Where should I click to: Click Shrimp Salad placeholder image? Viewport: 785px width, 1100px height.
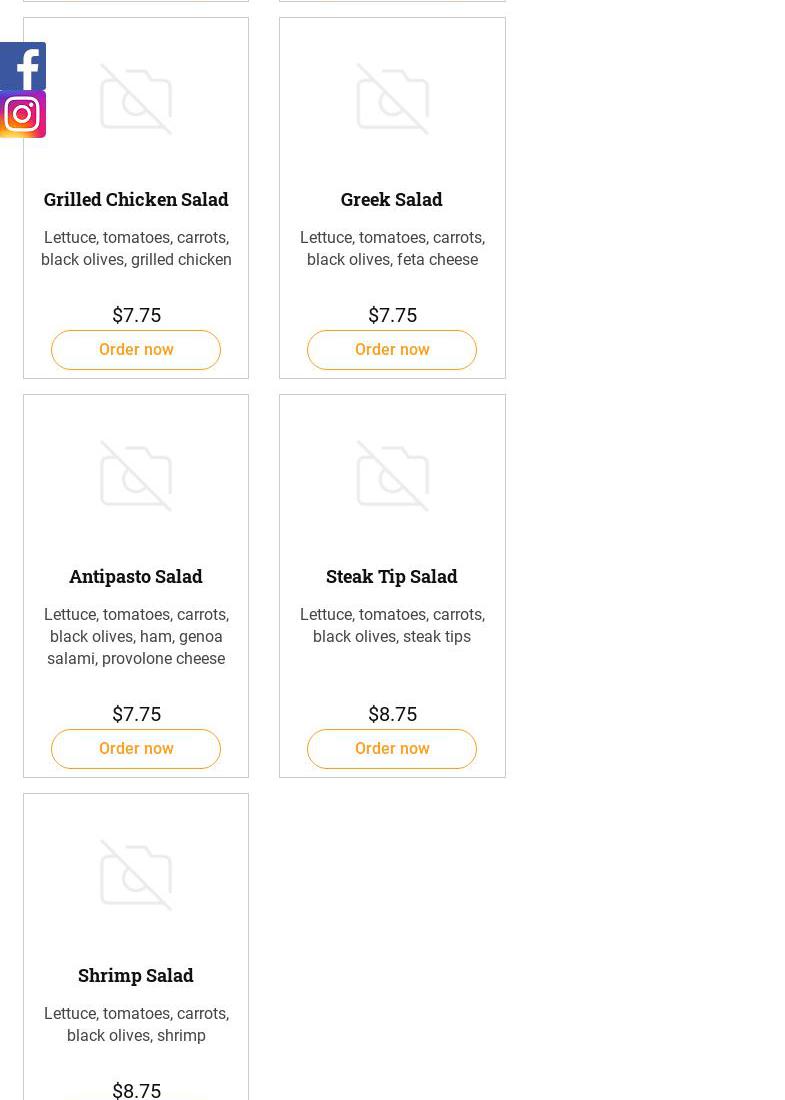tap(136, 875)
